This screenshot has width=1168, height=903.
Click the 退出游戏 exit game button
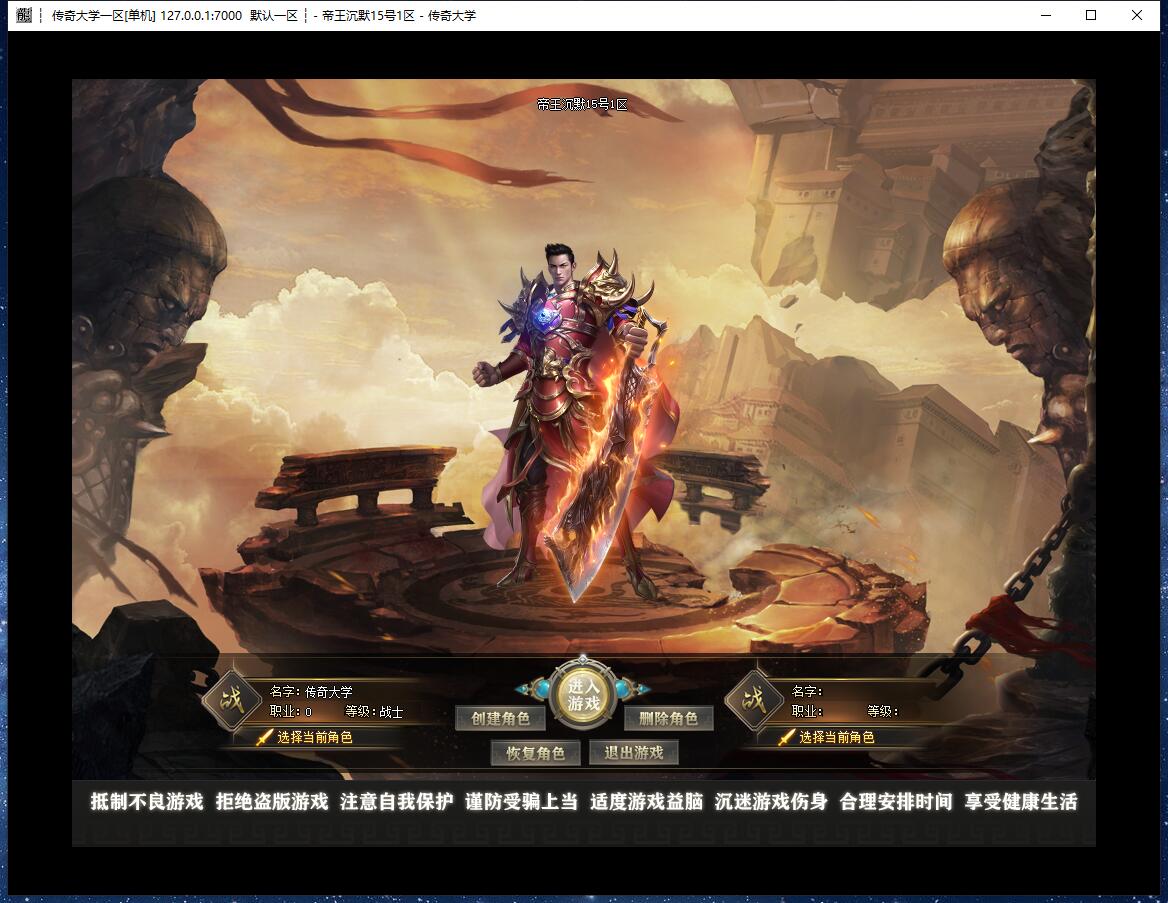pos(633,752)
